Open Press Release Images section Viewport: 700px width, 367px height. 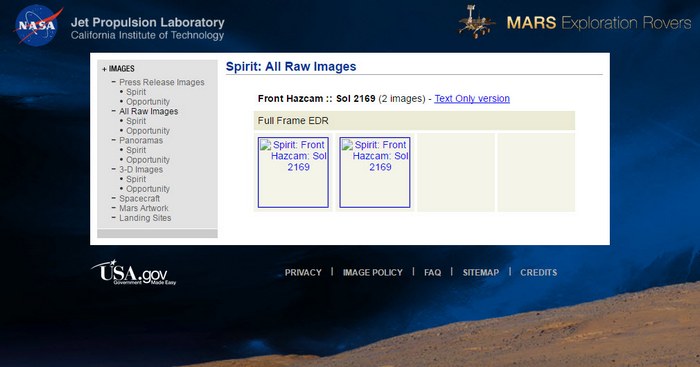coord(162,82)
